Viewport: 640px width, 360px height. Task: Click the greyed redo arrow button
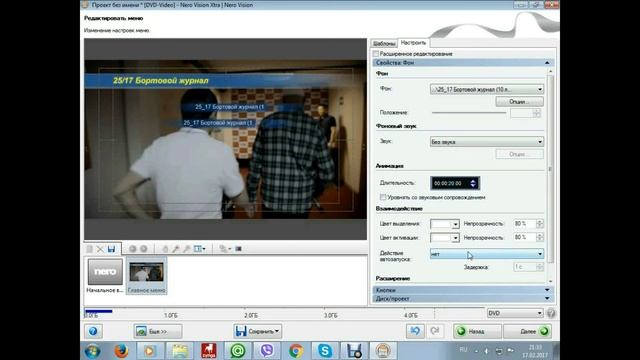click(435, 331)
